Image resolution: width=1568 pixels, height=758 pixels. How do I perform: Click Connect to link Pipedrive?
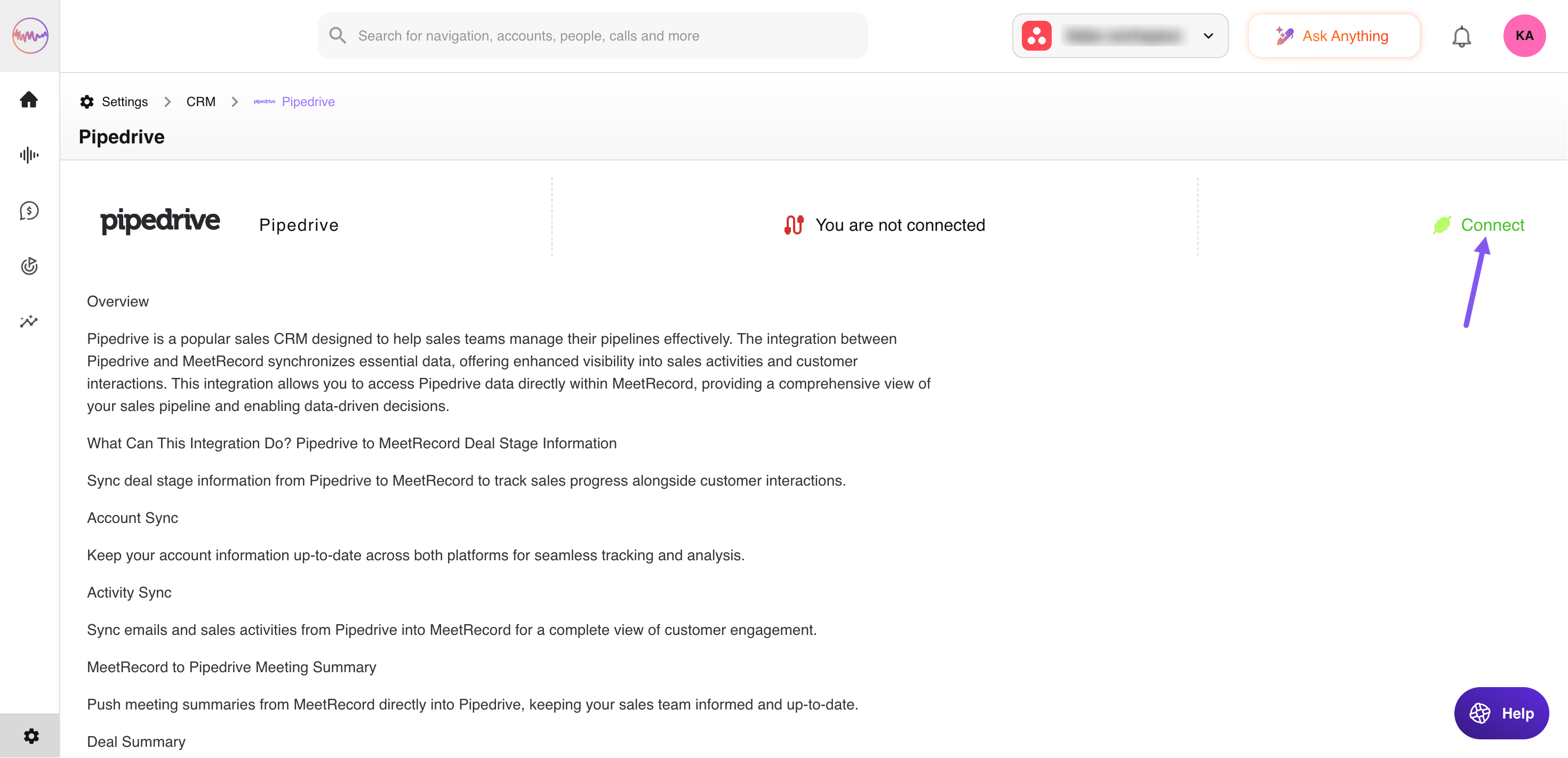pyautogui.click(x=1491, y=225)
